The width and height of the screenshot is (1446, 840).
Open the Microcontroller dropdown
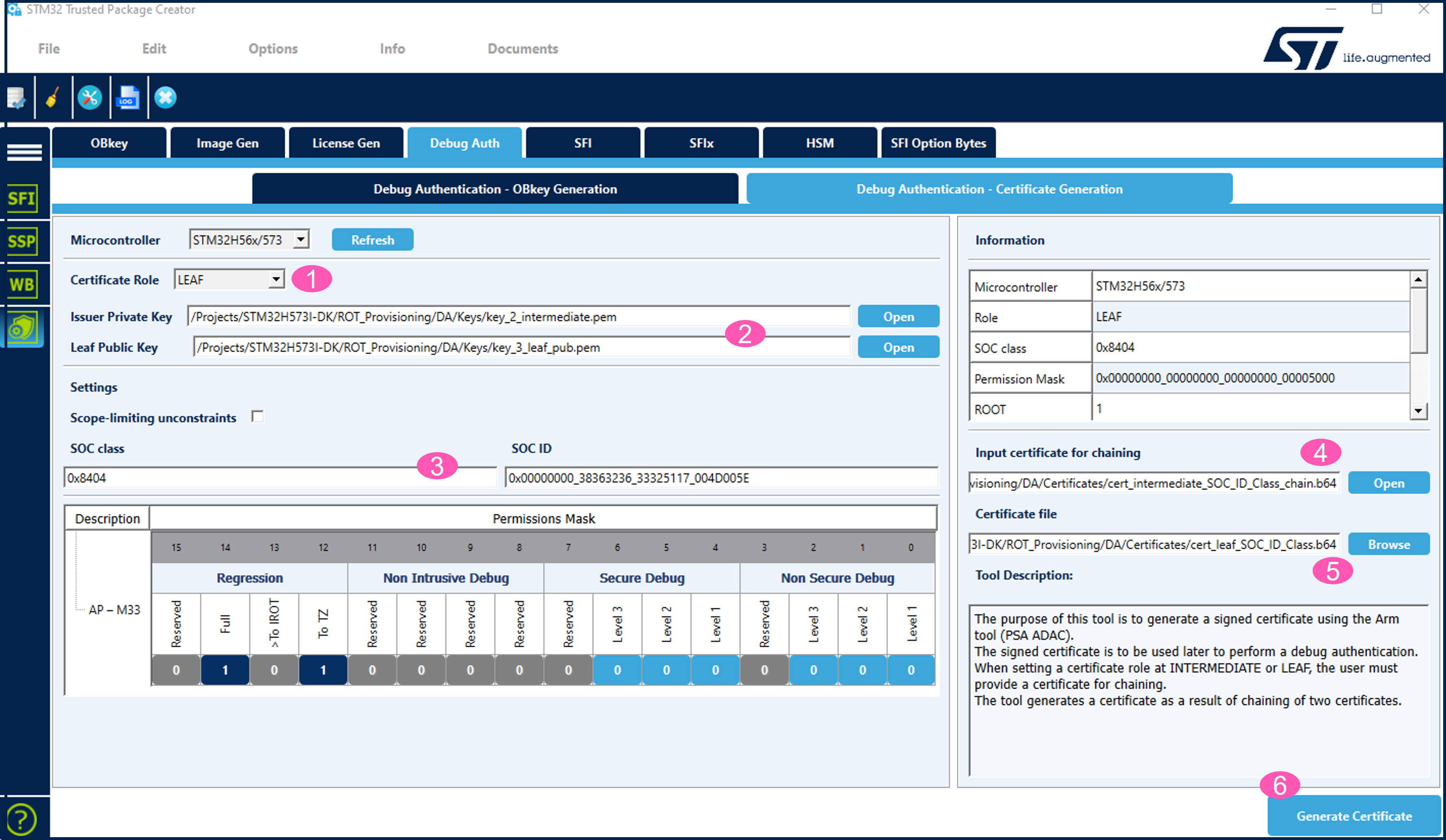click(x=301, y=239)
